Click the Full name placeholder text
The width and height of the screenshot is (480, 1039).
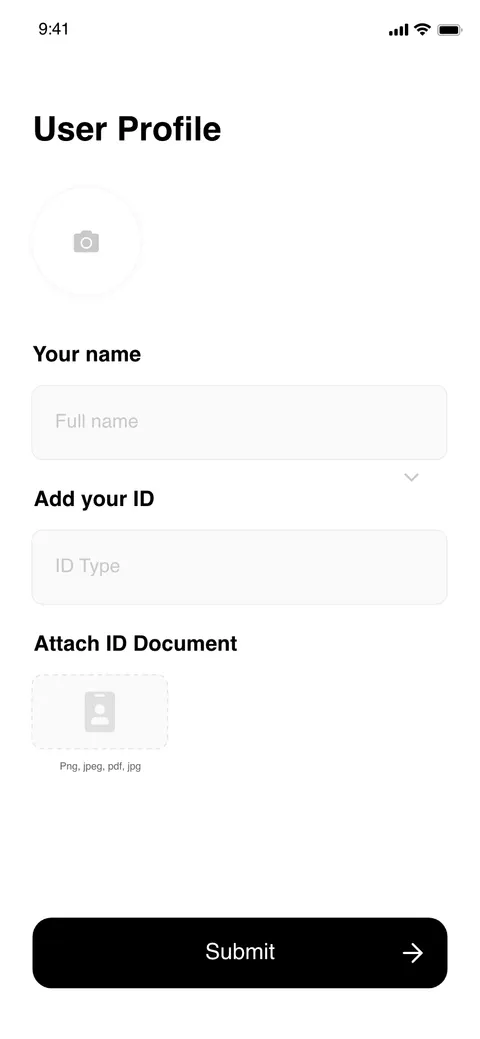(97, 421)
